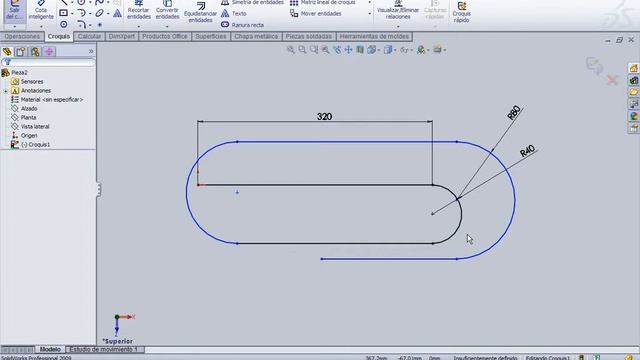The image size is (640, 360).
Task: Open dropdown under Salir del croquis
Action: pos(15,27)
